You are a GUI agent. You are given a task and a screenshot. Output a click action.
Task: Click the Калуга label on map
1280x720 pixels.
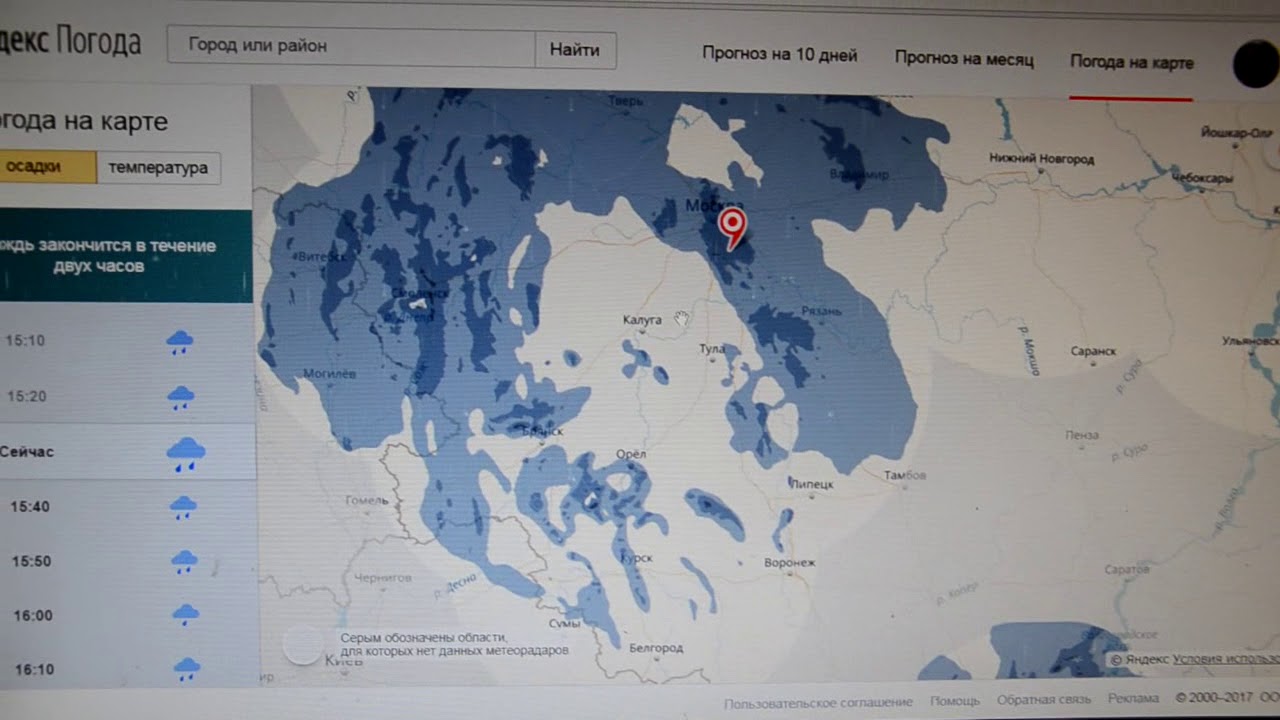pos(642,320)
